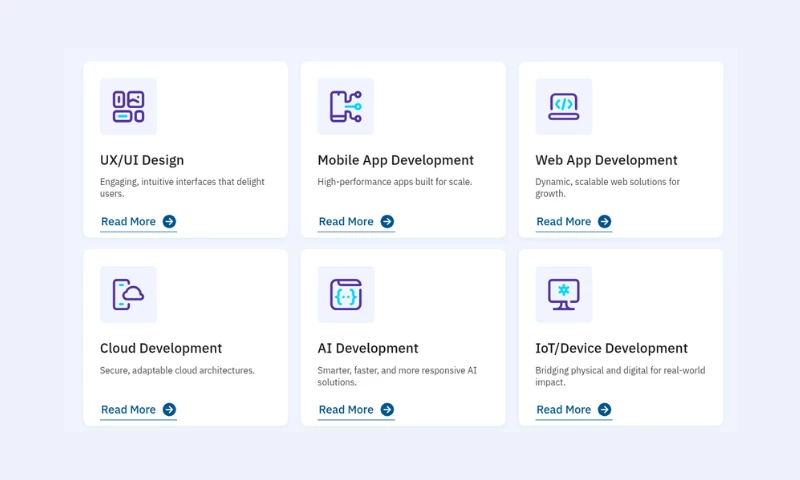Viewport: 800px width, 480px height.
Task: Click the Mobile App Development heading
Action: (395, 160)
